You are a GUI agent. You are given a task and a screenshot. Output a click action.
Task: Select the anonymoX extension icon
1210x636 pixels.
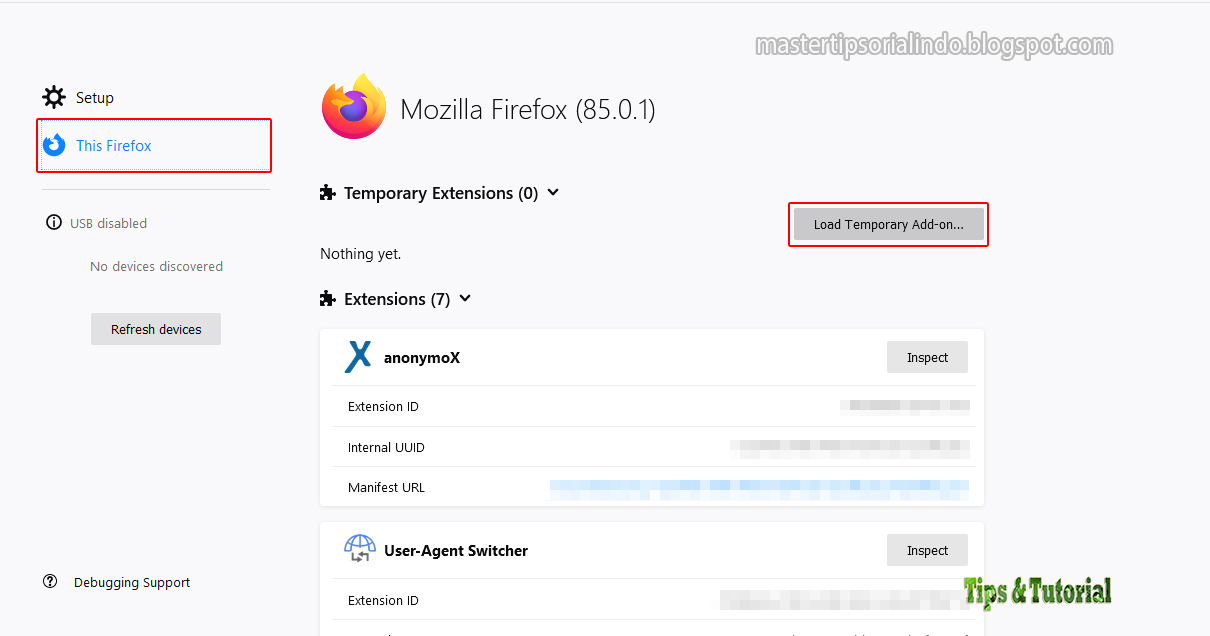click(358, 357)
